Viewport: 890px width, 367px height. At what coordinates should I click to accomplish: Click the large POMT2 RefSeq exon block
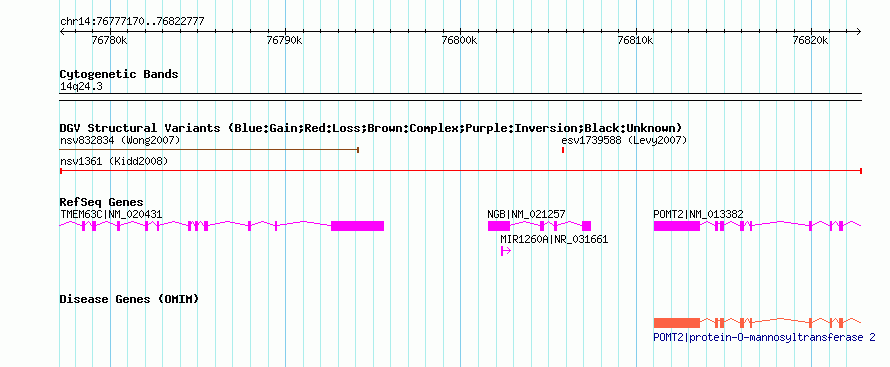pyautogui.click(x=677, y=226)
